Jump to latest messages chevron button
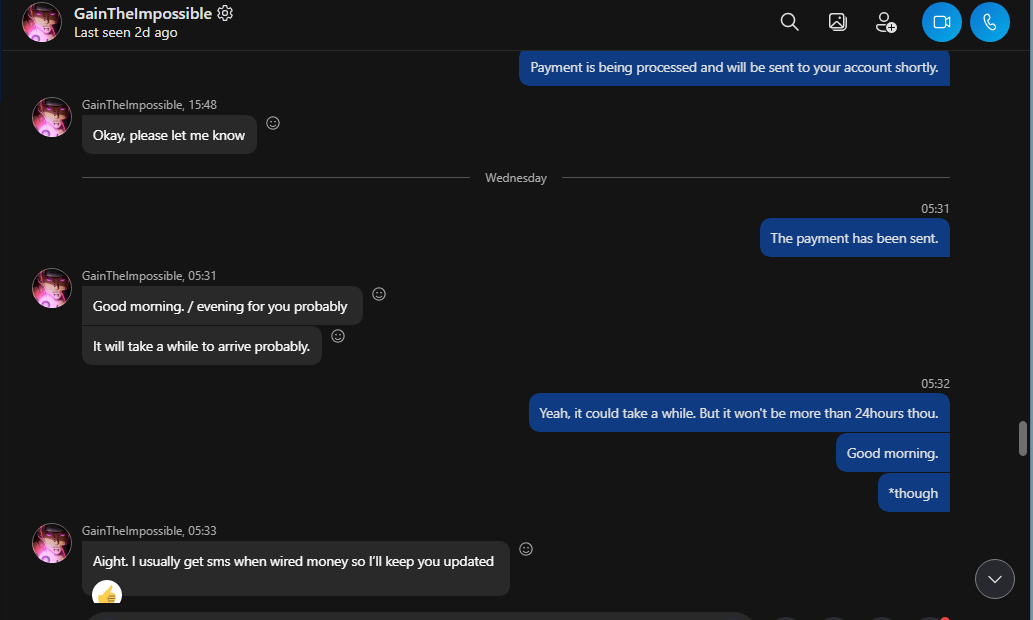 pyautogui.click(x=995, y=578)
